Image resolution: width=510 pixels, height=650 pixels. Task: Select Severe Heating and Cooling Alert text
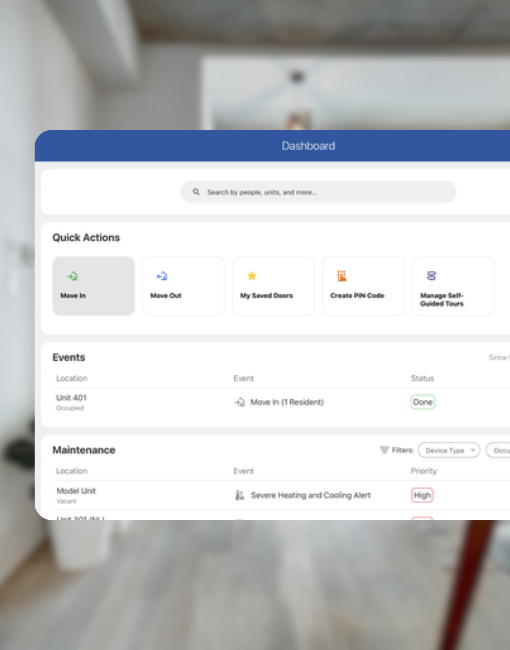(311, 495)
